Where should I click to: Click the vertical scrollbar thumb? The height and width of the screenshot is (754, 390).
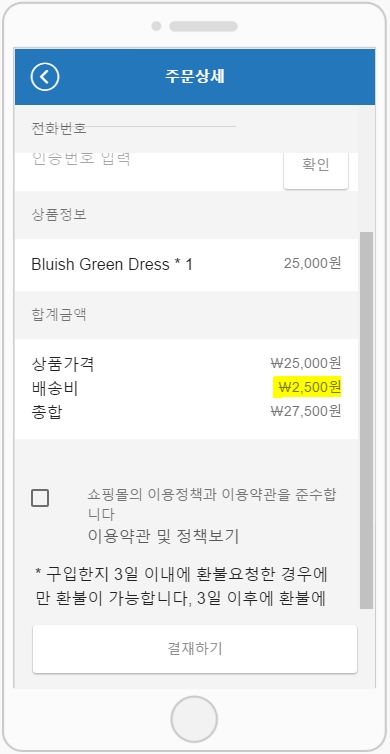pyautogui.click(x=366, y=420)
